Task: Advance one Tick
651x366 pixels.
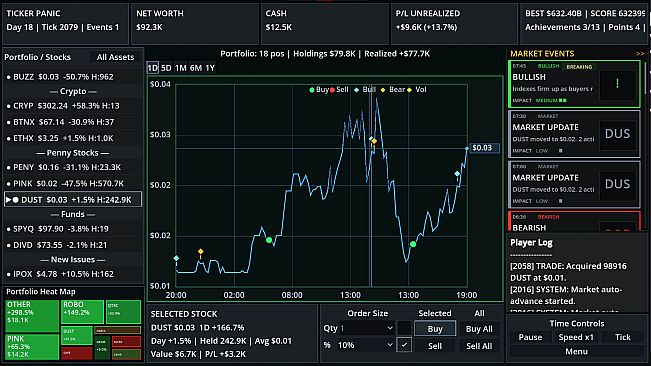Action: point(622,337)
